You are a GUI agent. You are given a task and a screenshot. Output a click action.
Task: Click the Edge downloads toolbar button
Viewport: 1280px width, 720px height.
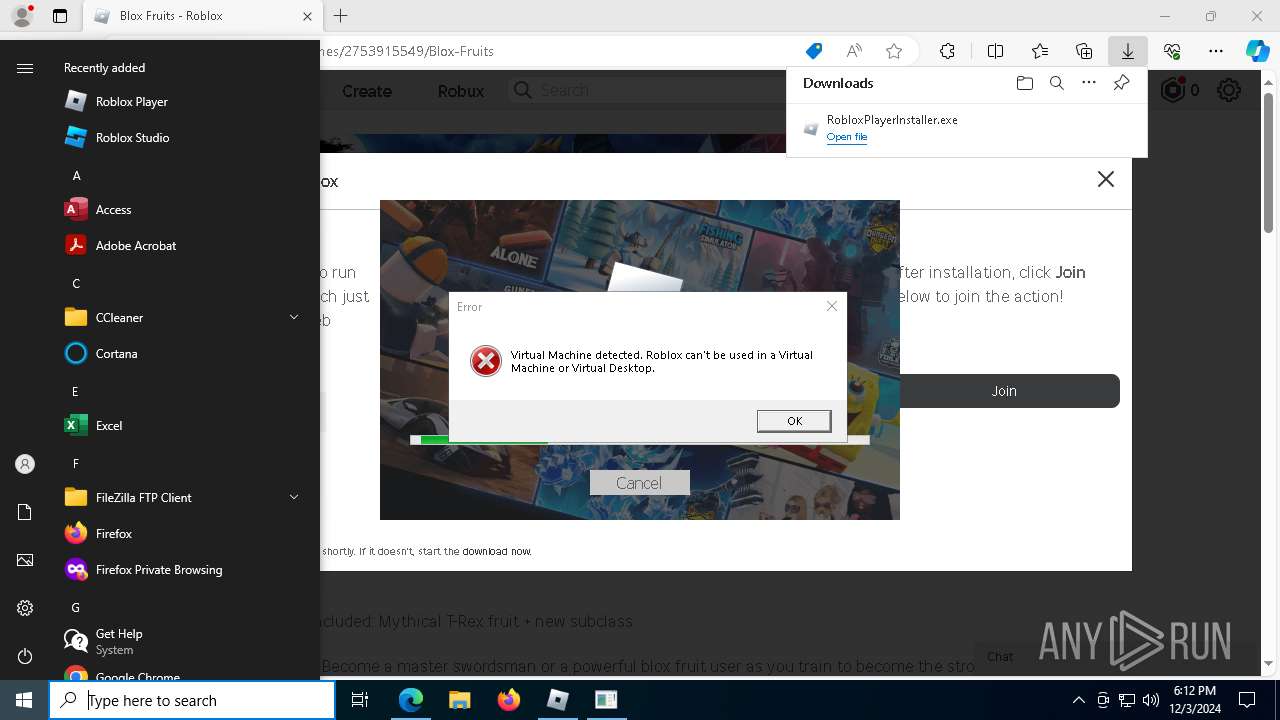[1127, 51]
